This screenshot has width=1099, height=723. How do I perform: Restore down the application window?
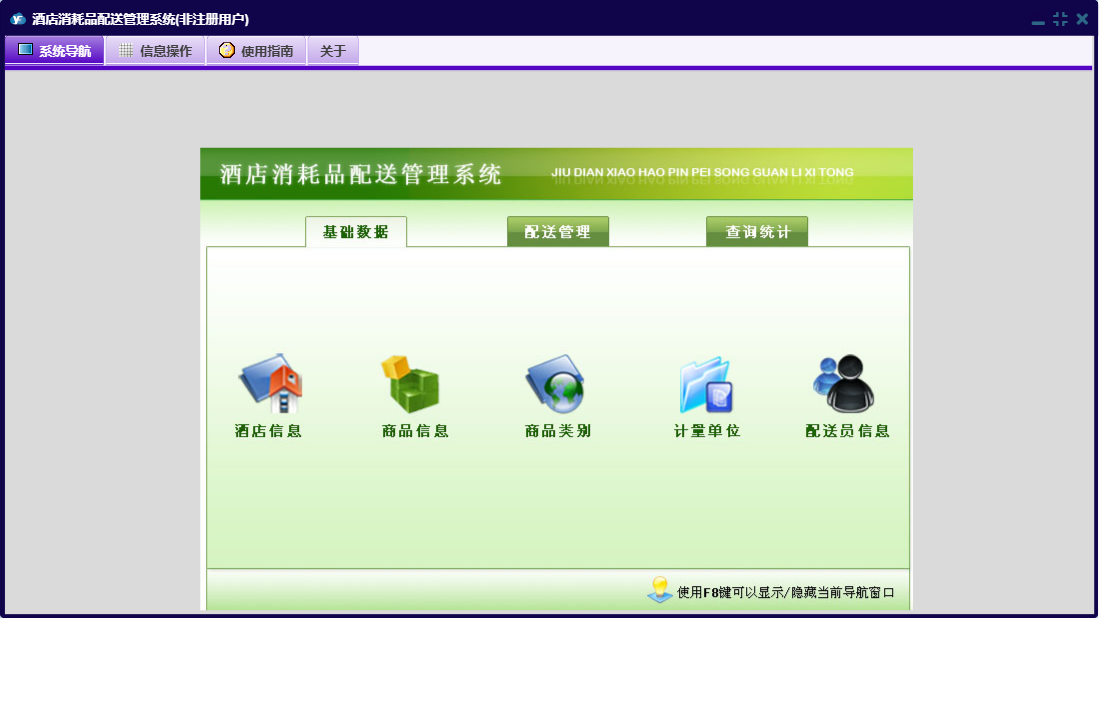(1060, 19)
